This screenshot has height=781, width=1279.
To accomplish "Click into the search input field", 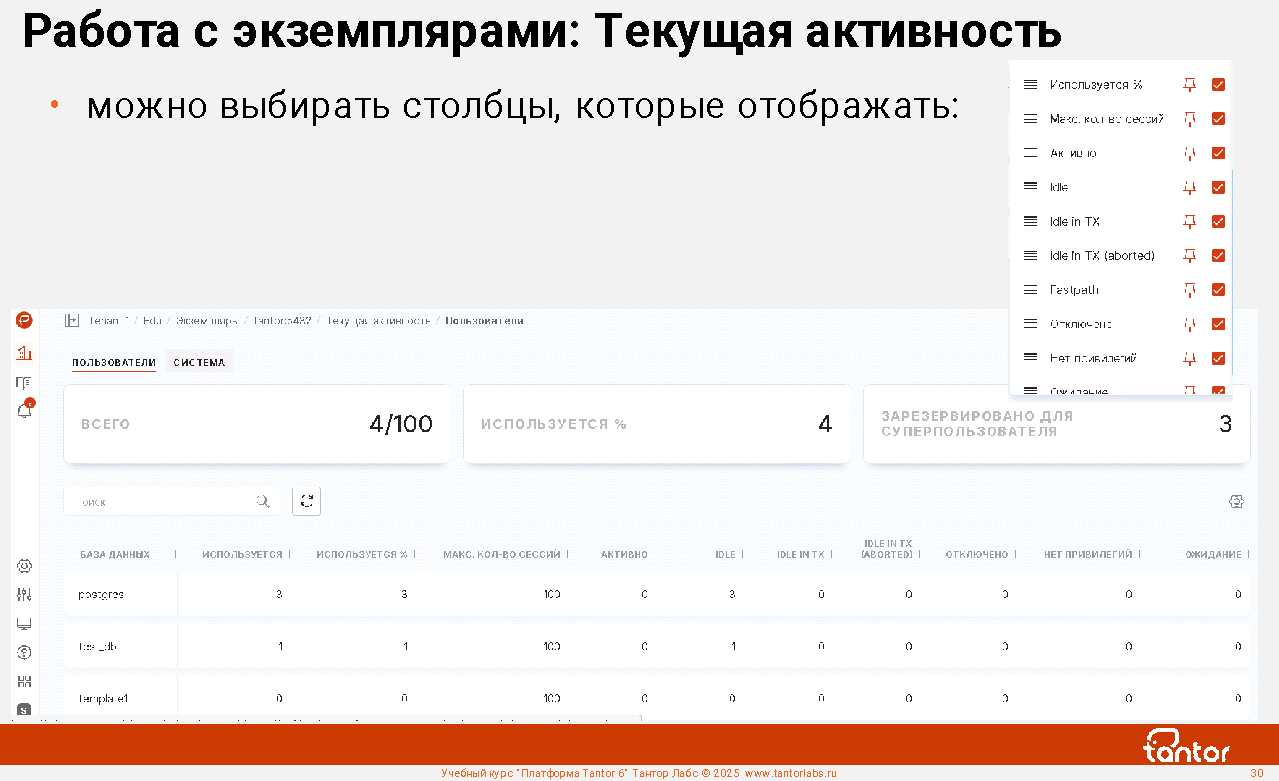I will (160, 502).
